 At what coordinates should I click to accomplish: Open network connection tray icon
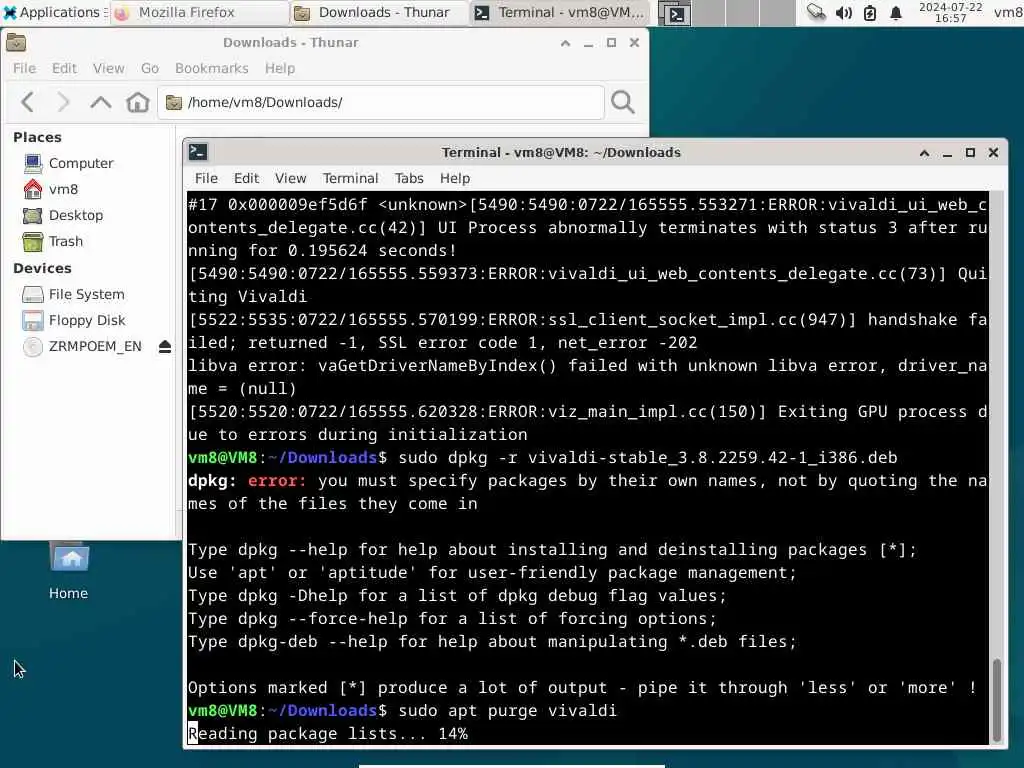click(x=816, y=12)
